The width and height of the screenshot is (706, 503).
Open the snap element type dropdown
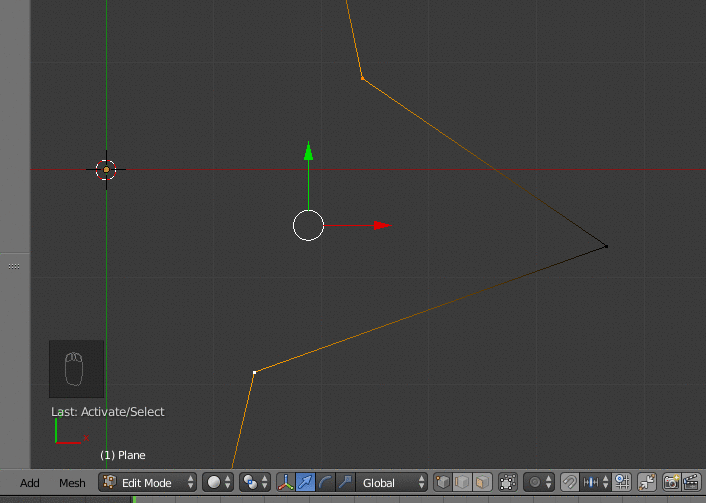coord(595,483)
